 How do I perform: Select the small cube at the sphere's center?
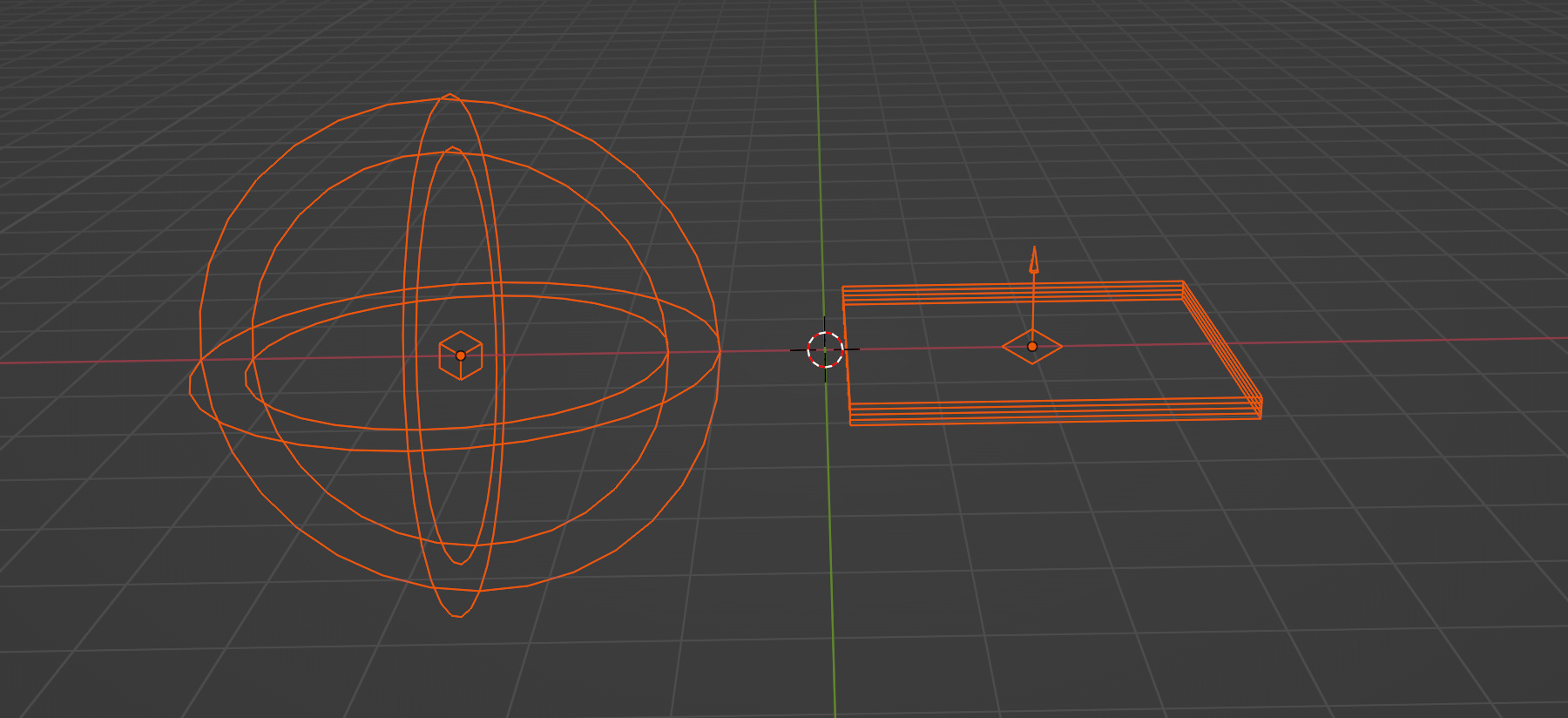point(461,356)
